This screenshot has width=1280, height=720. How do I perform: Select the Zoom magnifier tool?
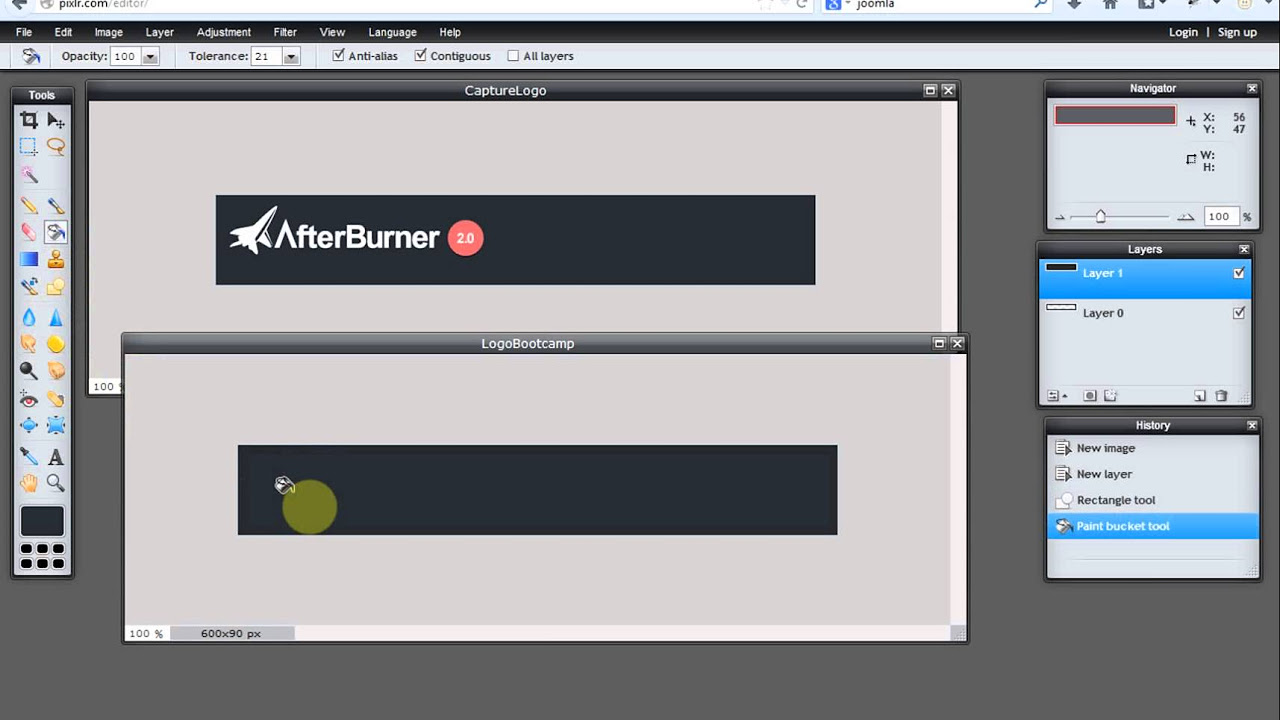click(x=56, y=484)
